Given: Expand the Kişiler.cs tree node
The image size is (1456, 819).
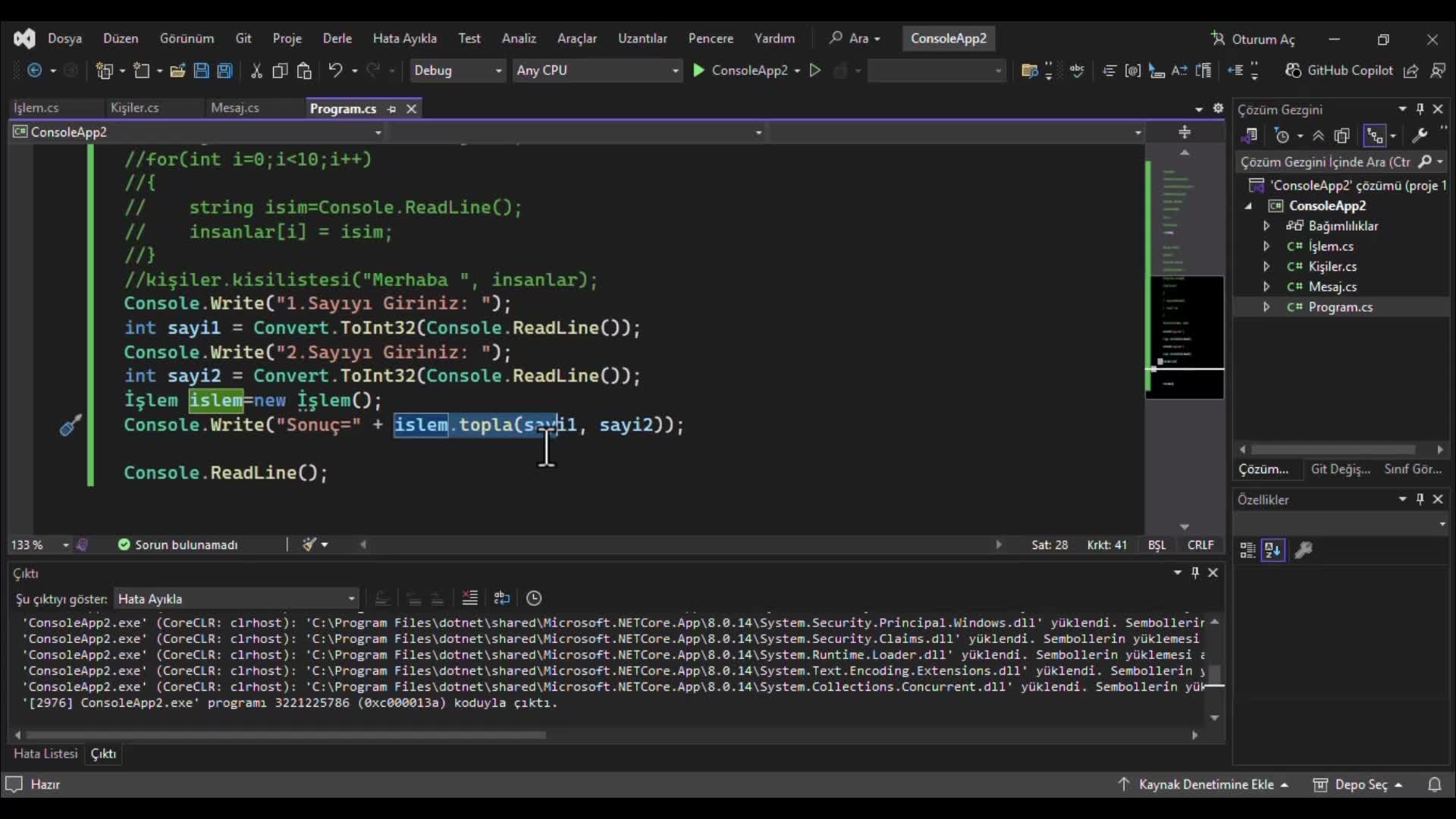Looking at the screenshot, I should 1266,266.
